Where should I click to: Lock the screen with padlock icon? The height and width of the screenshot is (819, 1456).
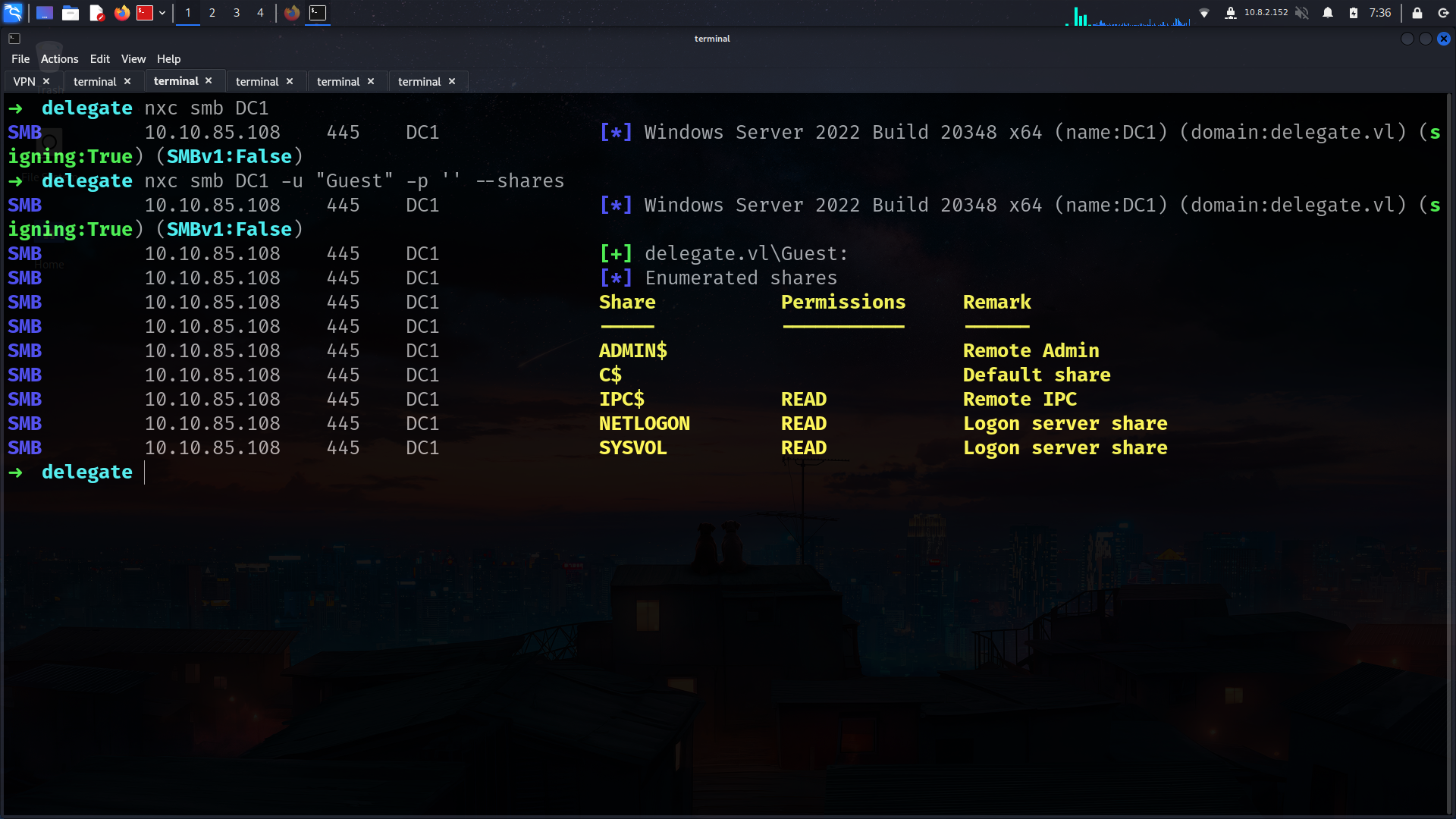pos(1417,13)
